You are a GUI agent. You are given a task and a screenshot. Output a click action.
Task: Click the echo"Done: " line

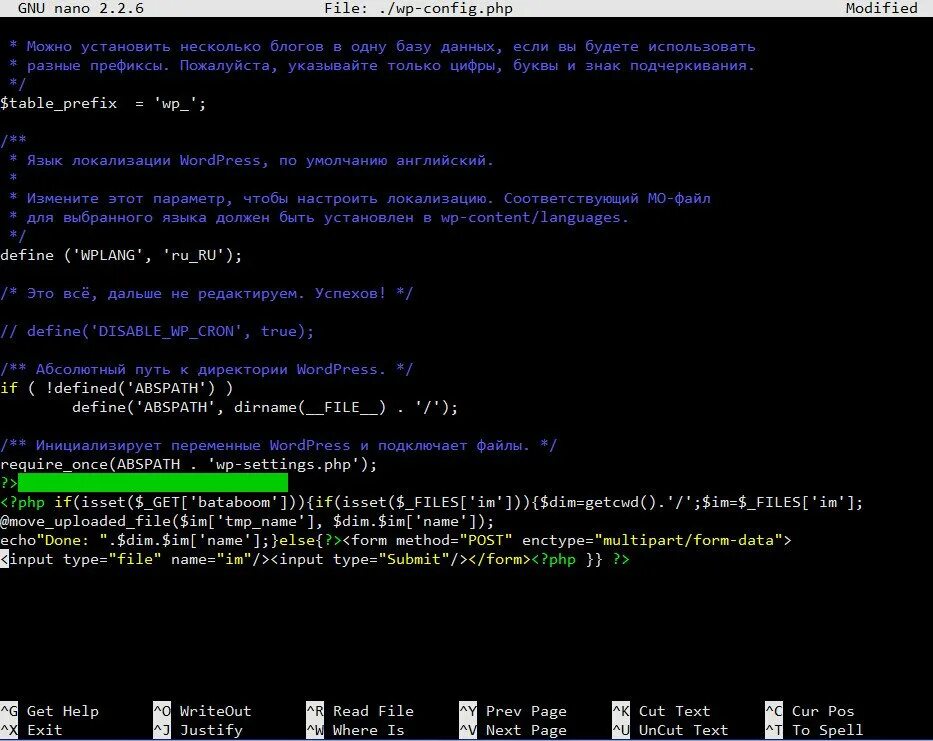[x=396, y=540]
